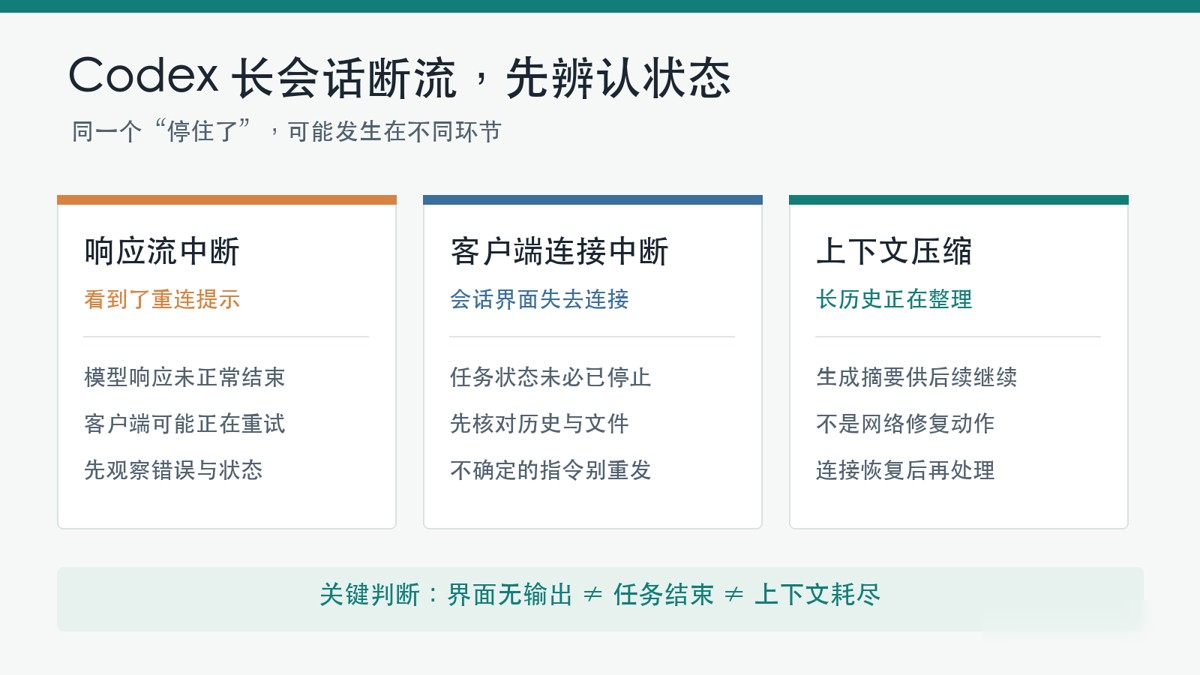1200x675 pixels.
Task: Click the line '客户端可能正在重试'
Action: (x=185, y=424)
